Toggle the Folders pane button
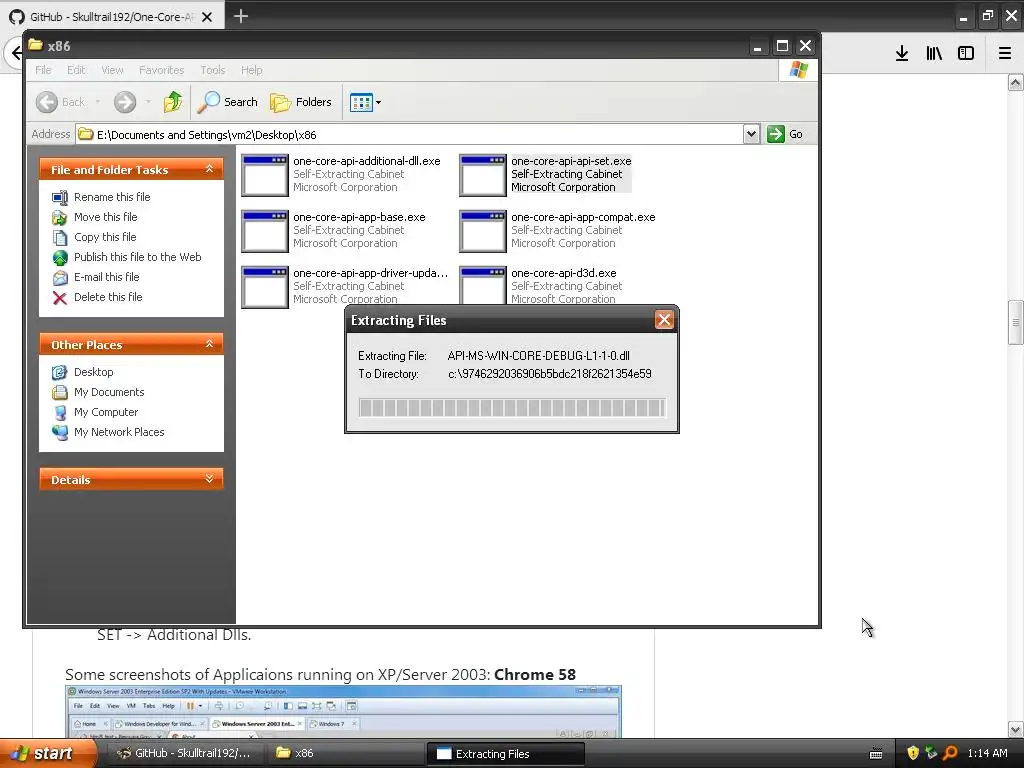The width and height of the screenshot is (1024, 768). pos(301,102)
